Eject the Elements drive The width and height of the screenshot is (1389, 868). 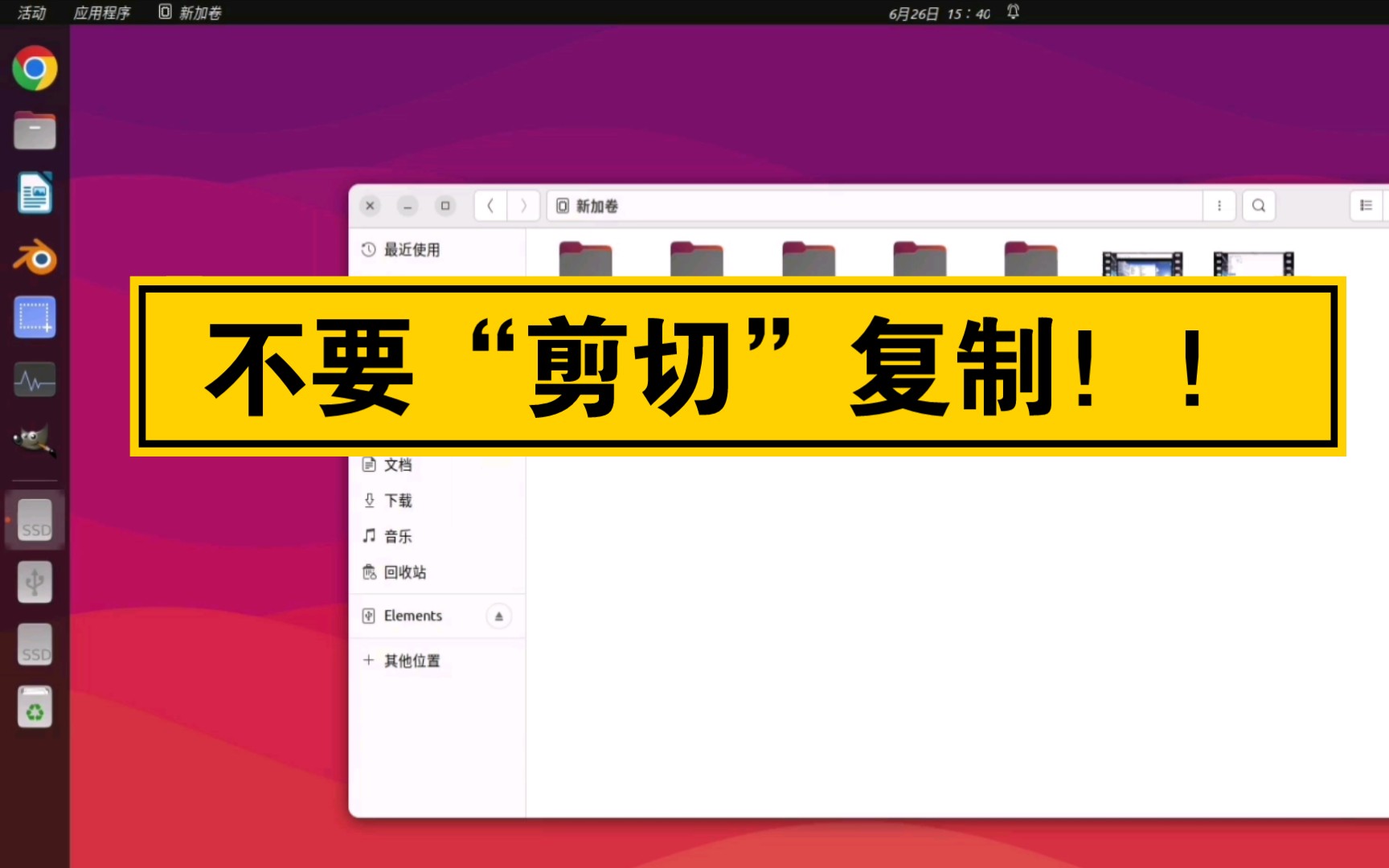(x=498, y=616)
